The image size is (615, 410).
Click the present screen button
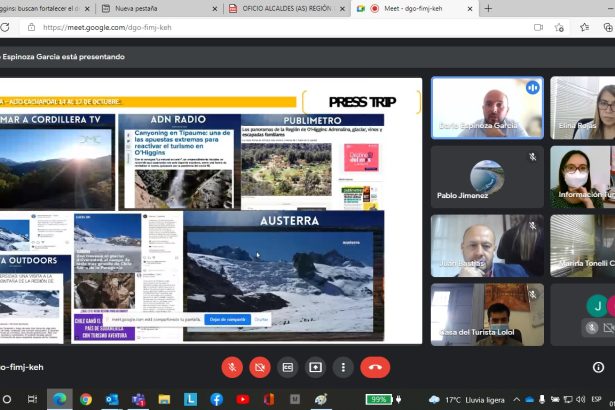click(x=315, y=367)
